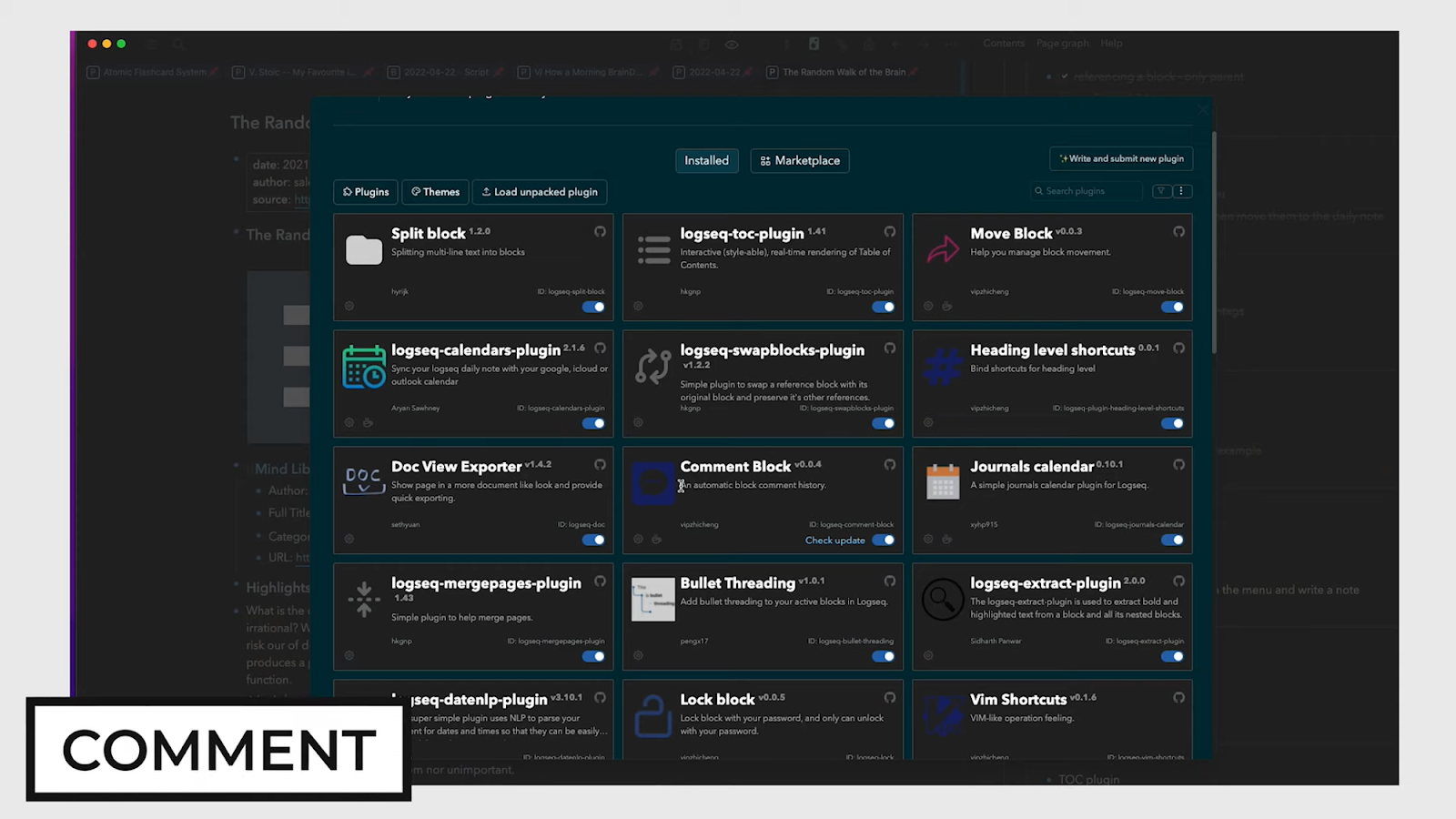Screen dimensions: 1456x819
Task: Turn off the Comment Block plugin
Action: pos(883,540)
